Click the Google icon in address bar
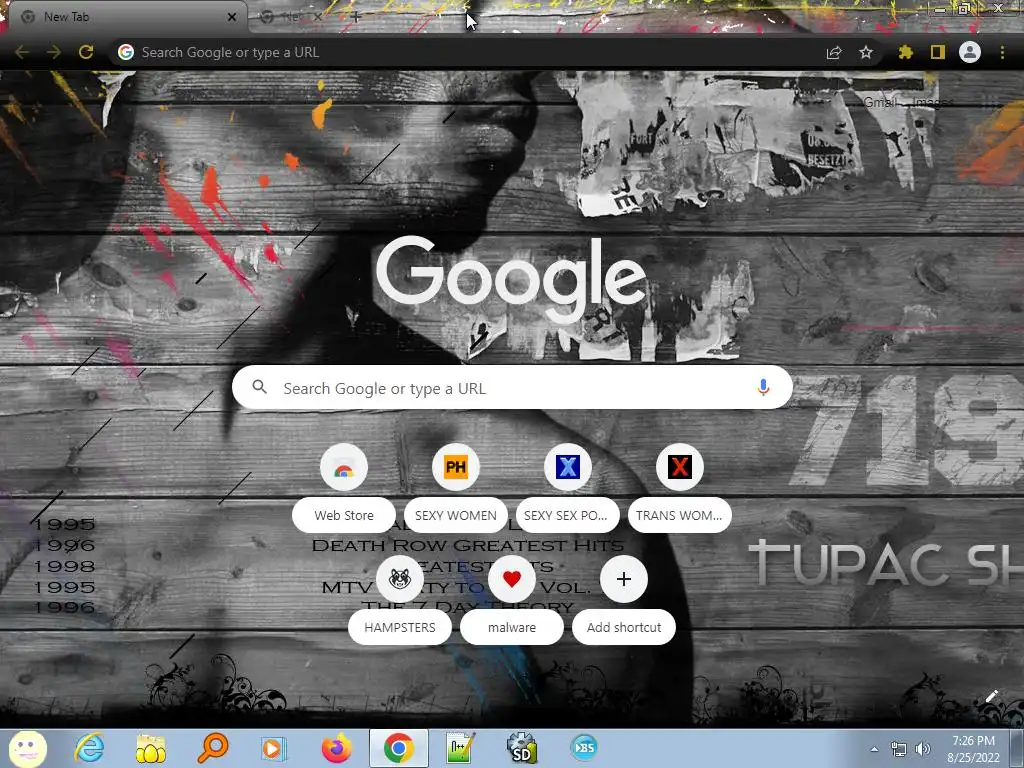The height and width of the screenshot is (768, 1024). point(126,52)
